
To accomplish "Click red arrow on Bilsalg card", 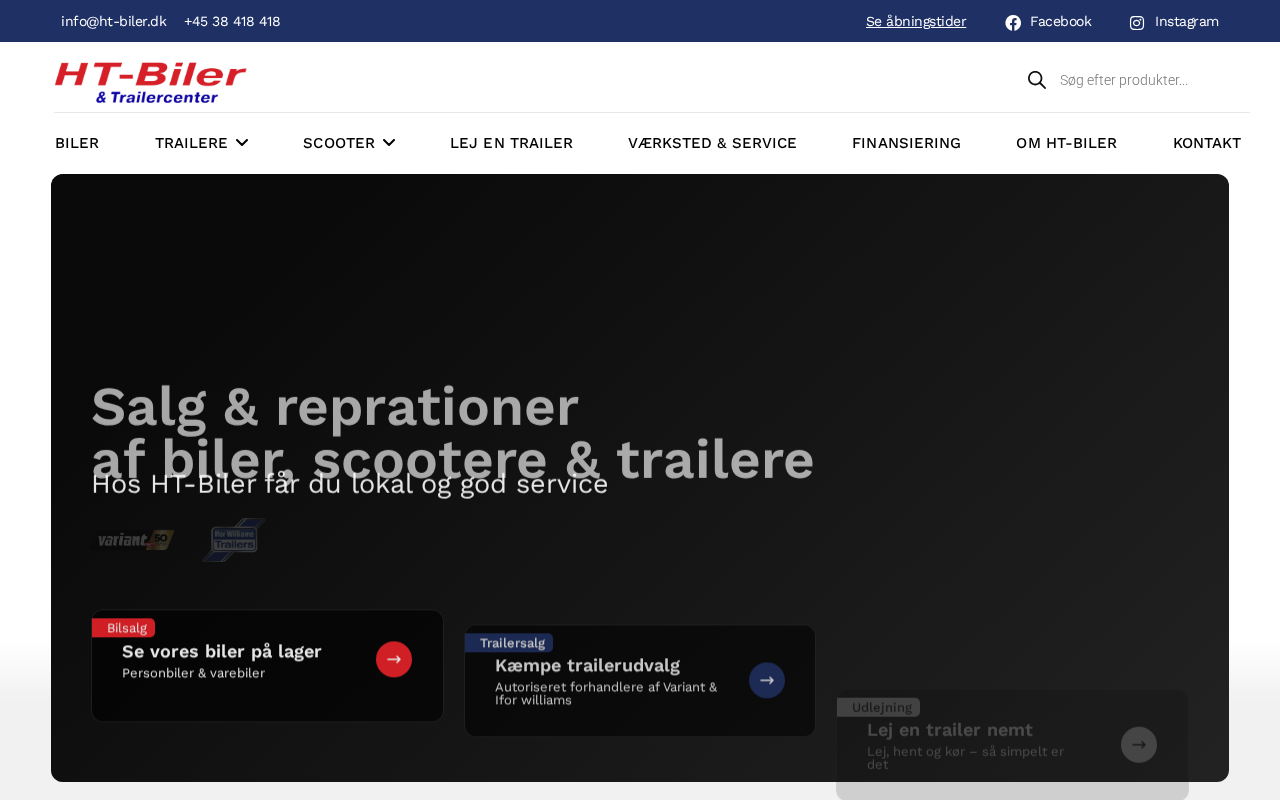I will point(394,659).
